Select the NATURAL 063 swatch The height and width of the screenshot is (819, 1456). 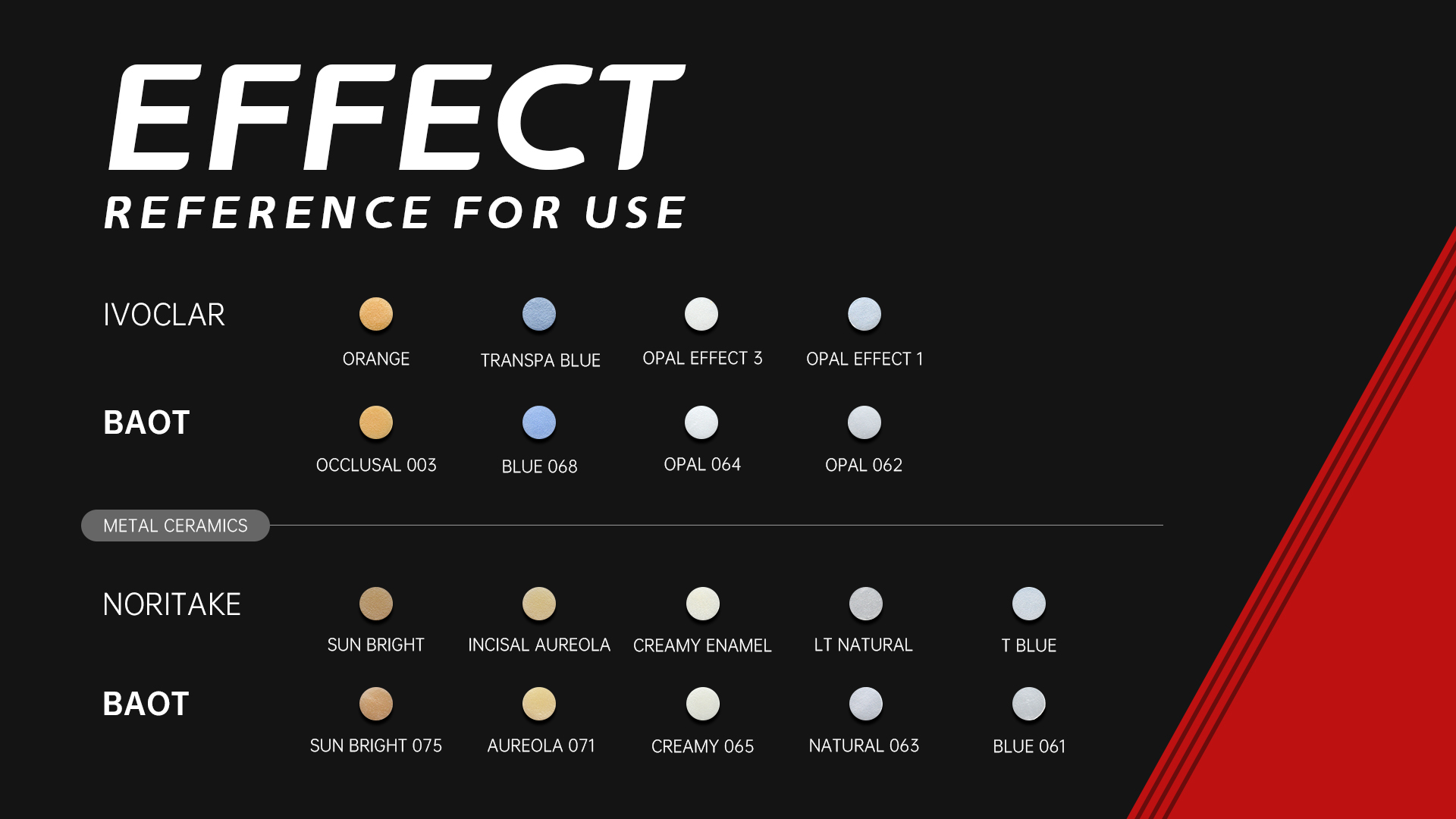click(866, 704)
